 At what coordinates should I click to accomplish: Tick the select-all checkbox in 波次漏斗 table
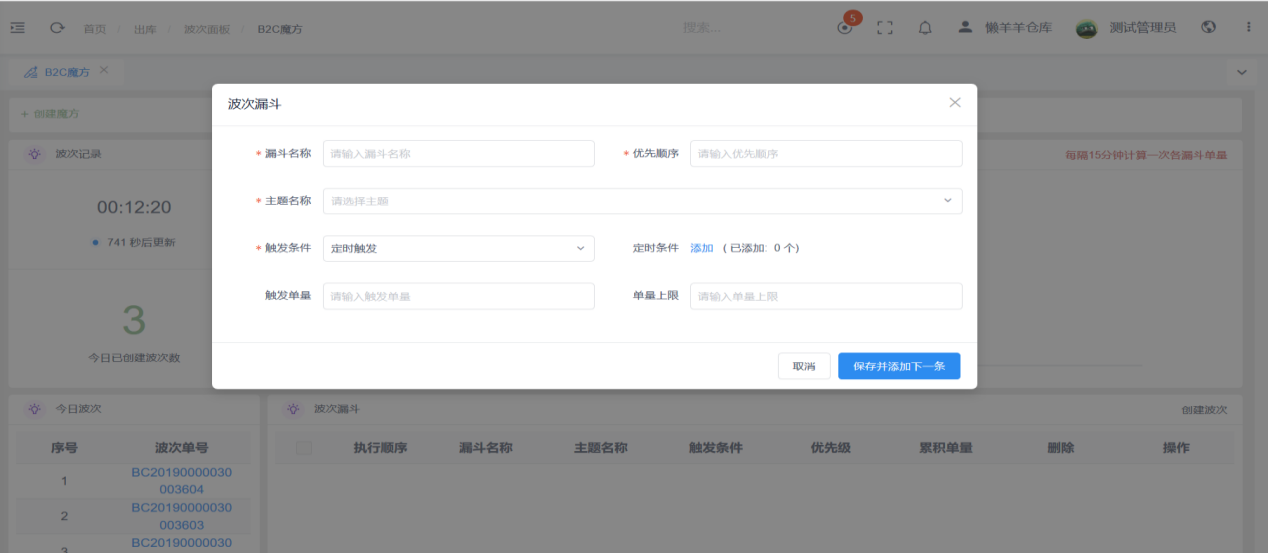304,448
